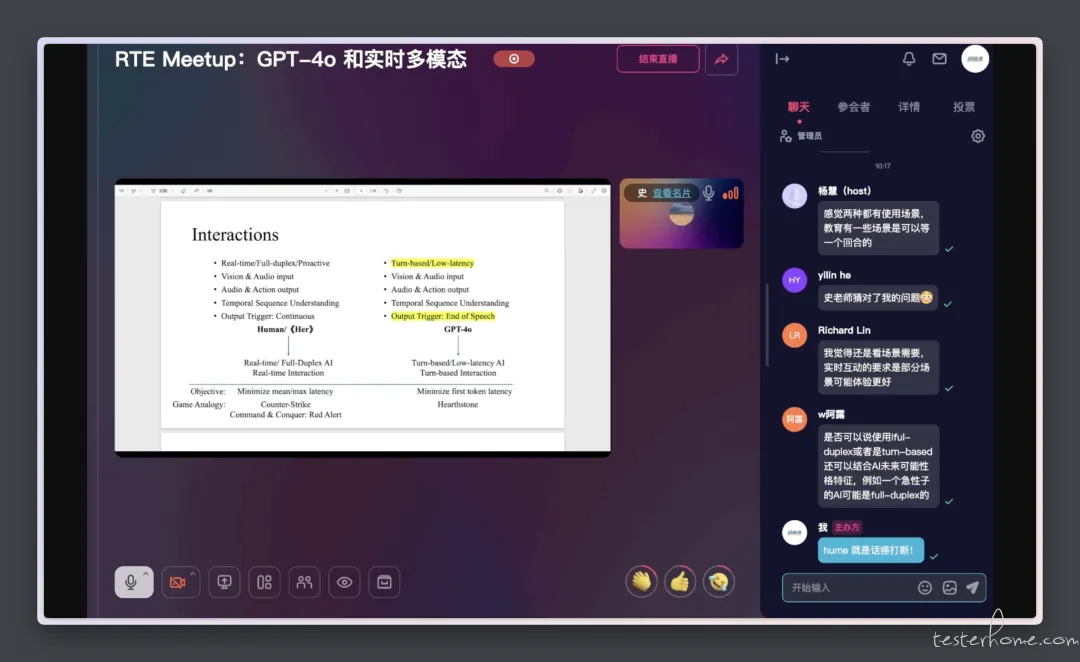Send a thumbs up reaction
The width and height of the screenshot is (1080, 662).
click(680, 582)
